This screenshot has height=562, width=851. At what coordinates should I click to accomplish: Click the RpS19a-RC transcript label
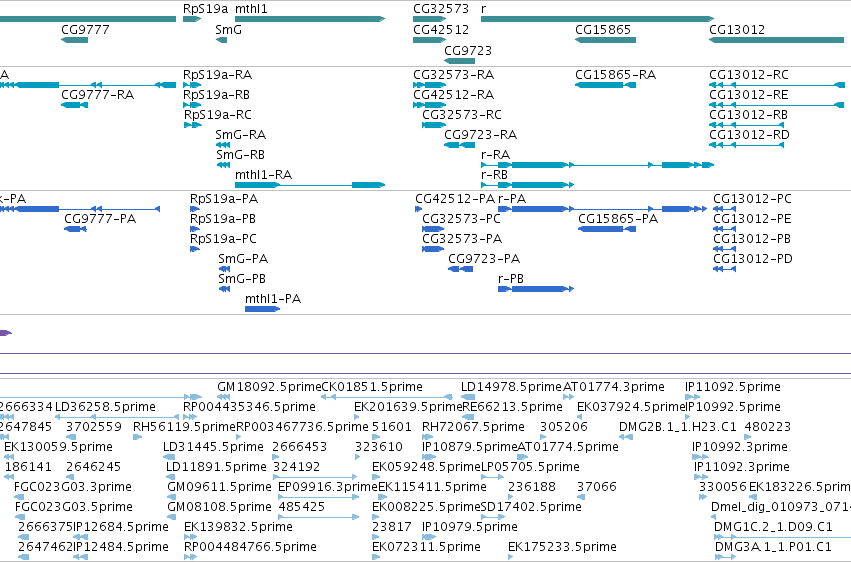[x=218, y=115]
